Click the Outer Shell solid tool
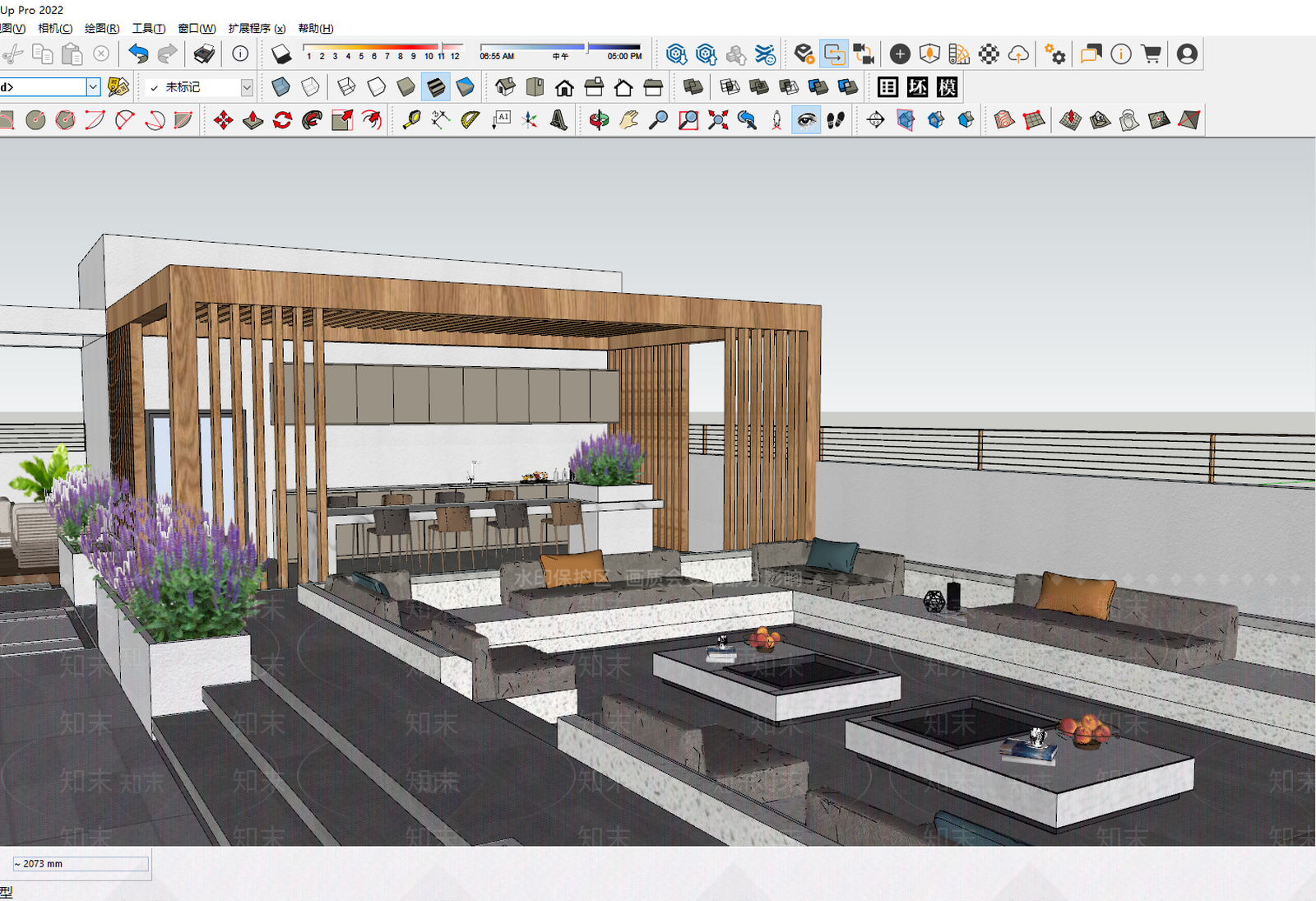 (693, 86)
